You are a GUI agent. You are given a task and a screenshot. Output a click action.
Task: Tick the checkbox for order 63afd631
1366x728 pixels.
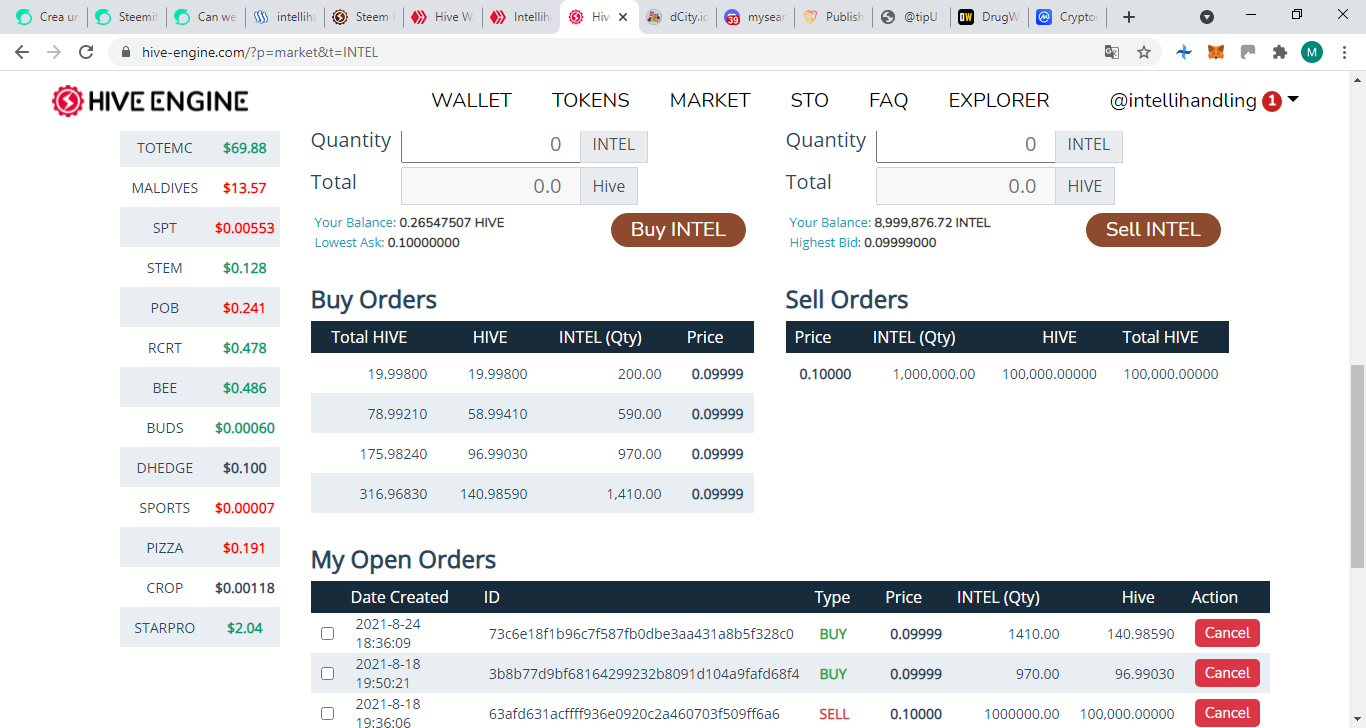click(x=327, y=713)
